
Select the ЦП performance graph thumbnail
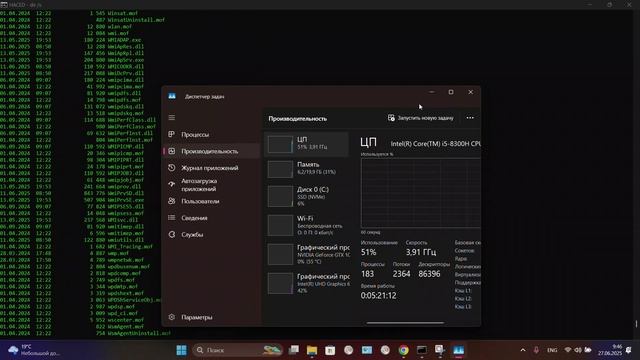click(280, 144)
